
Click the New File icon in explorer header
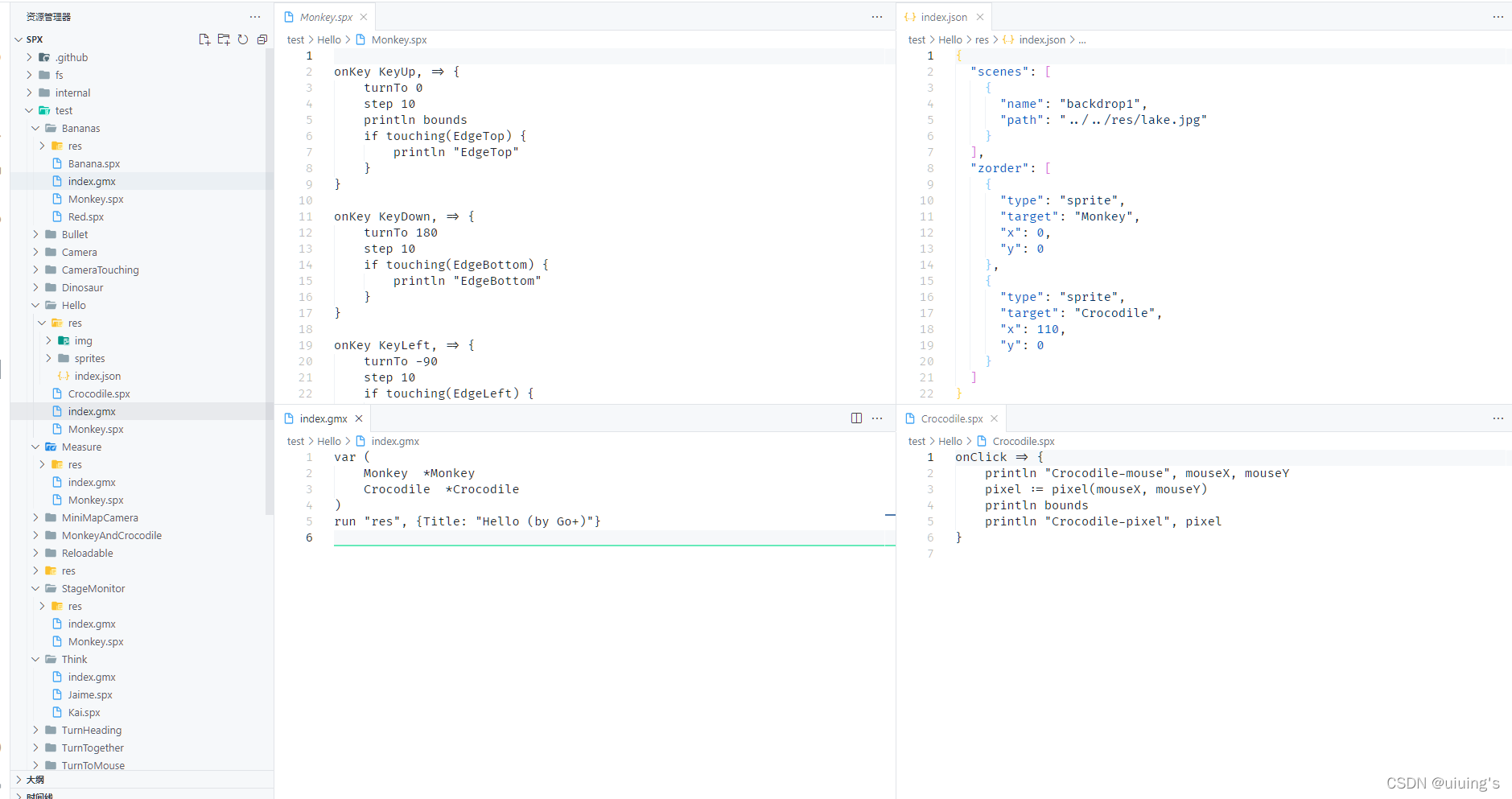(204, 39)
